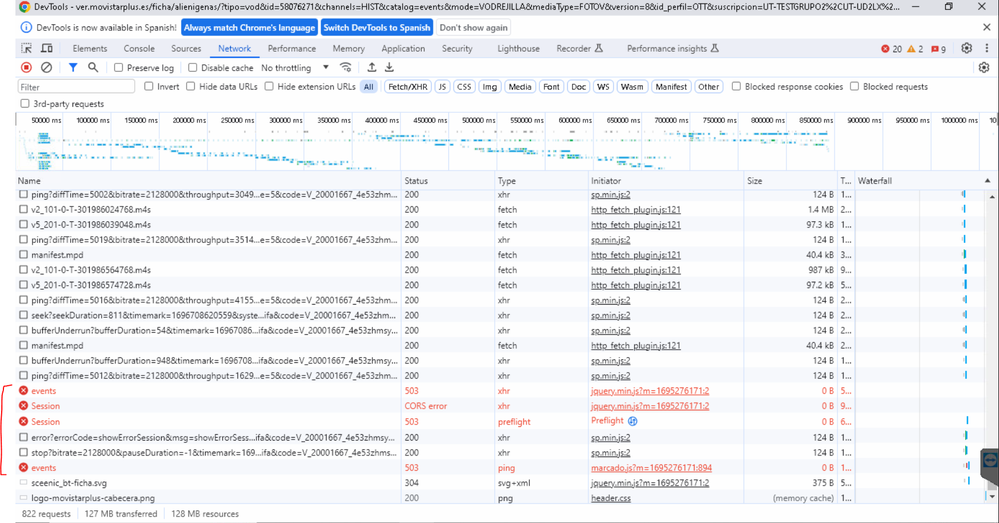Toggle the filter funnel icon
The width and height of the screenshot is (999, 523).
coord(73,68)
